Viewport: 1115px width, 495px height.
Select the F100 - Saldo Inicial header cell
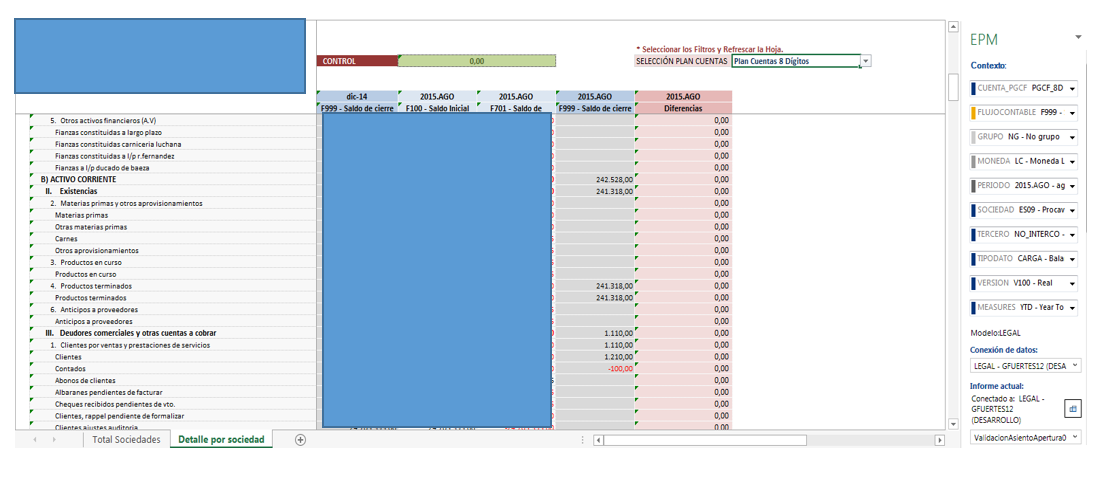point(437,108)
